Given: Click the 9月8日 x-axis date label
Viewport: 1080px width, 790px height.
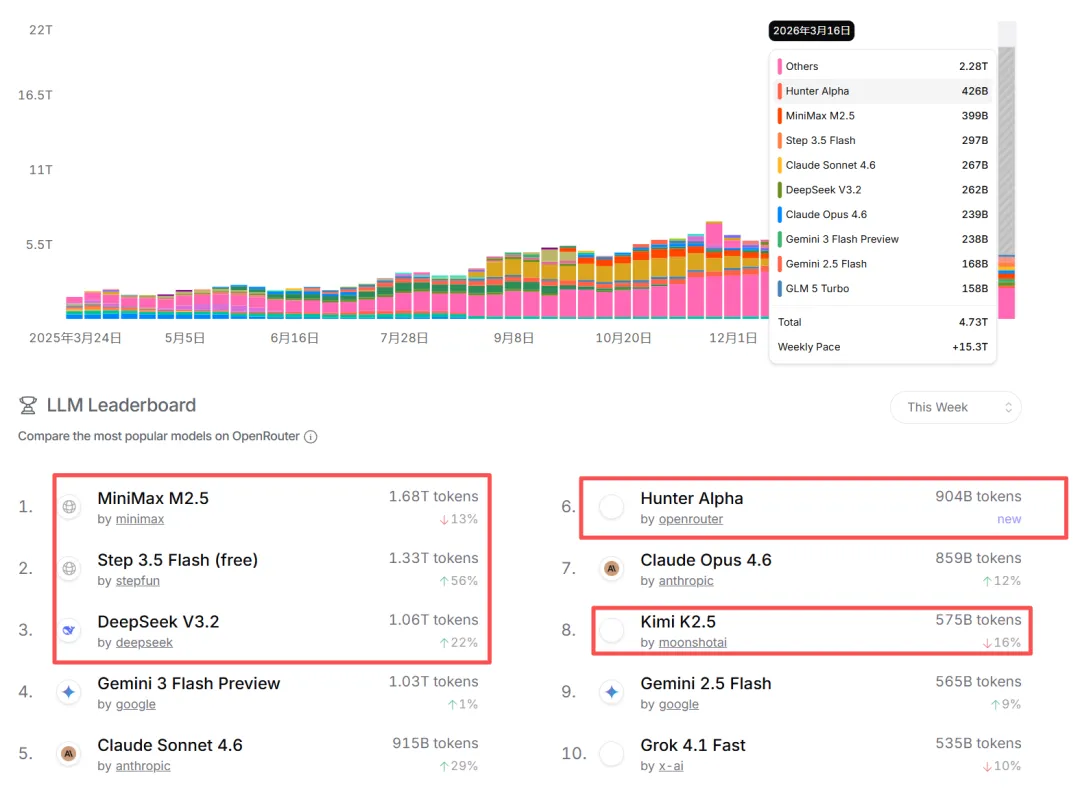Looking at the screenshot, I should click(514, 338).
